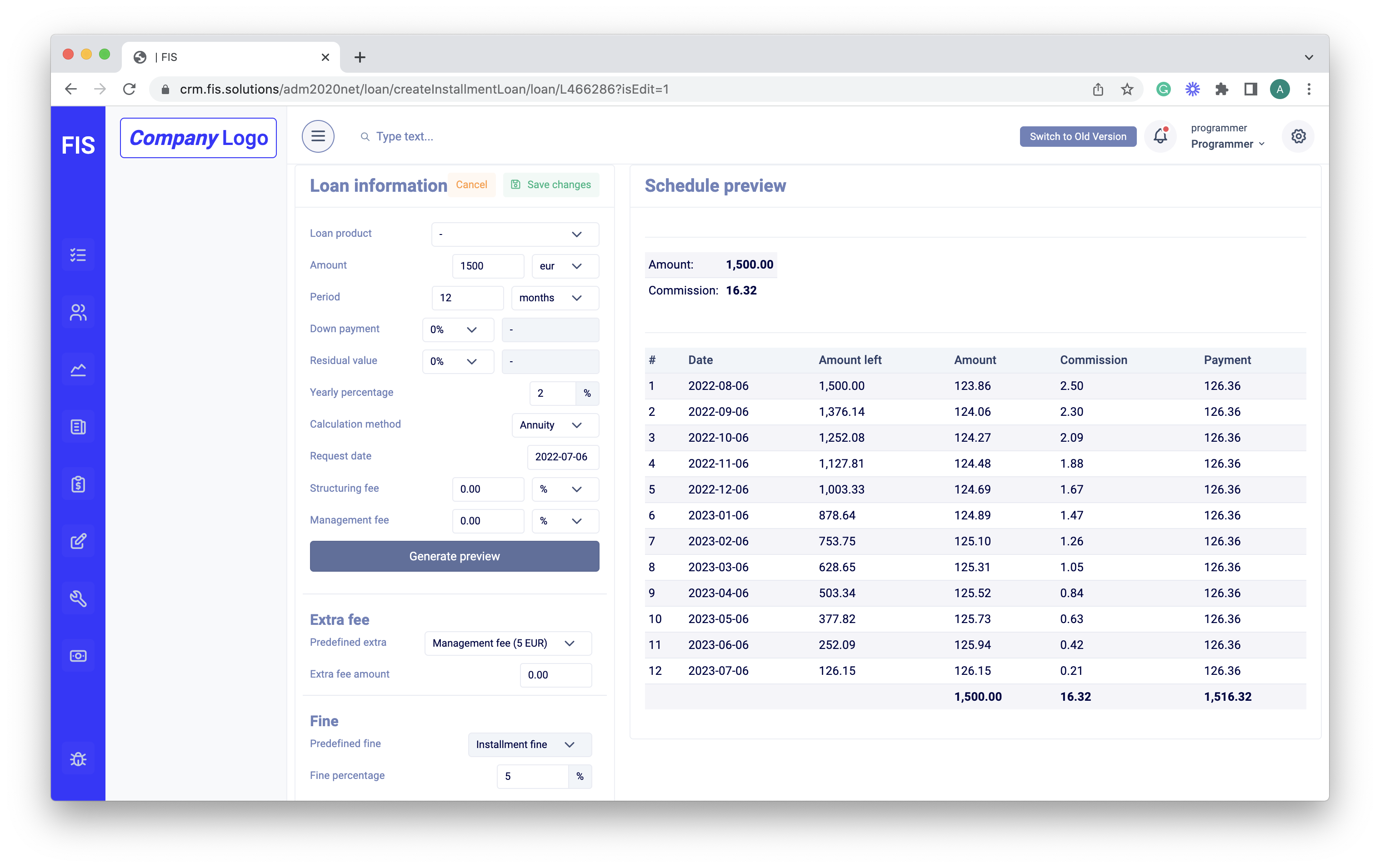Expand the Programmer account menu

tap(1226, 144)
